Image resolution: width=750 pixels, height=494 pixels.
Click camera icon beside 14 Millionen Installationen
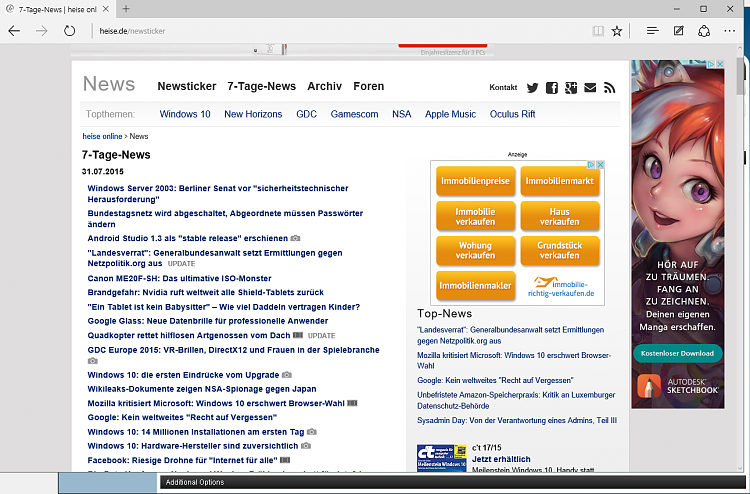click(311, 432)
